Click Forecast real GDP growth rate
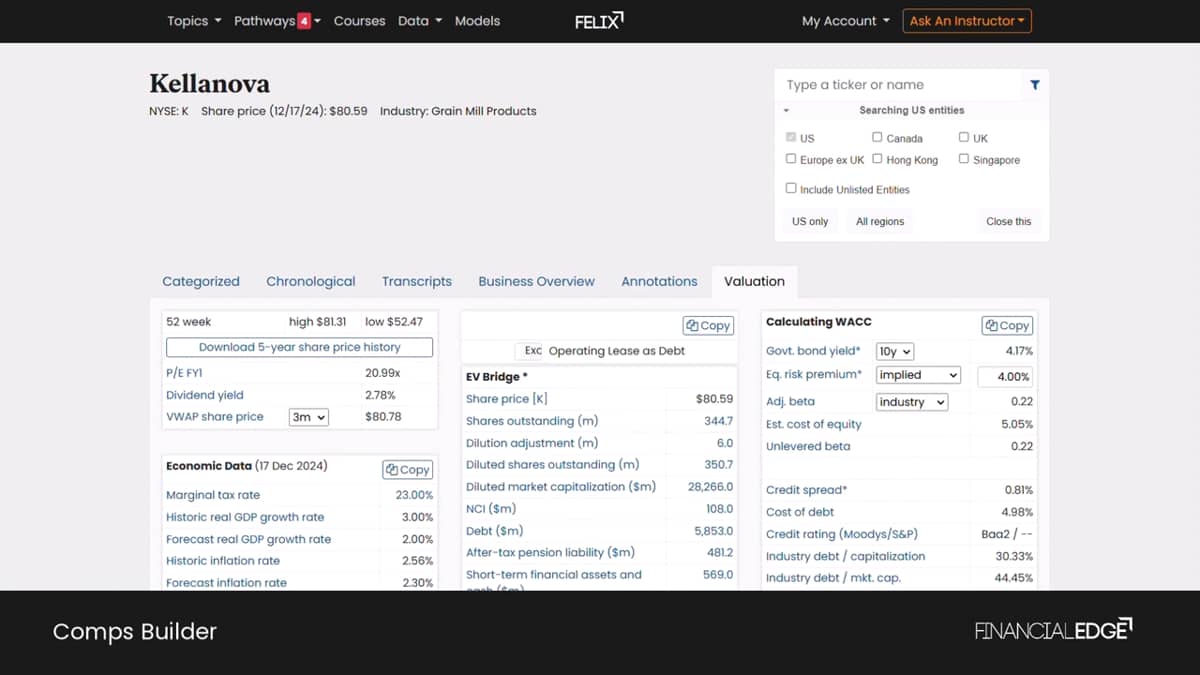This screenshot has height=675, width=1200. point(248,539)
